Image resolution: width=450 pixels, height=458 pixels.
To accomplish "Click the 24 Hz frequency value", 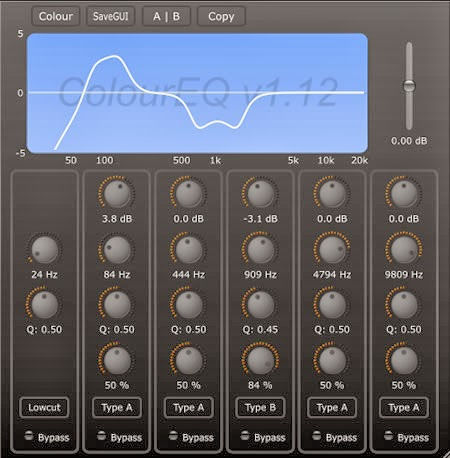I will coord(44,274).
